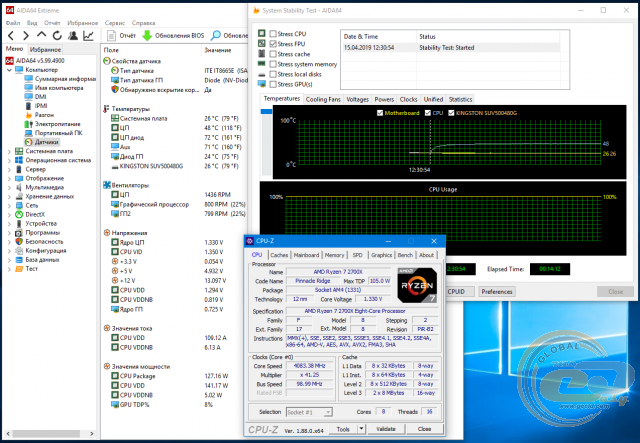Screen dimensions: 640x443
Task: Open the Файл menu
Action: (13, 23)
